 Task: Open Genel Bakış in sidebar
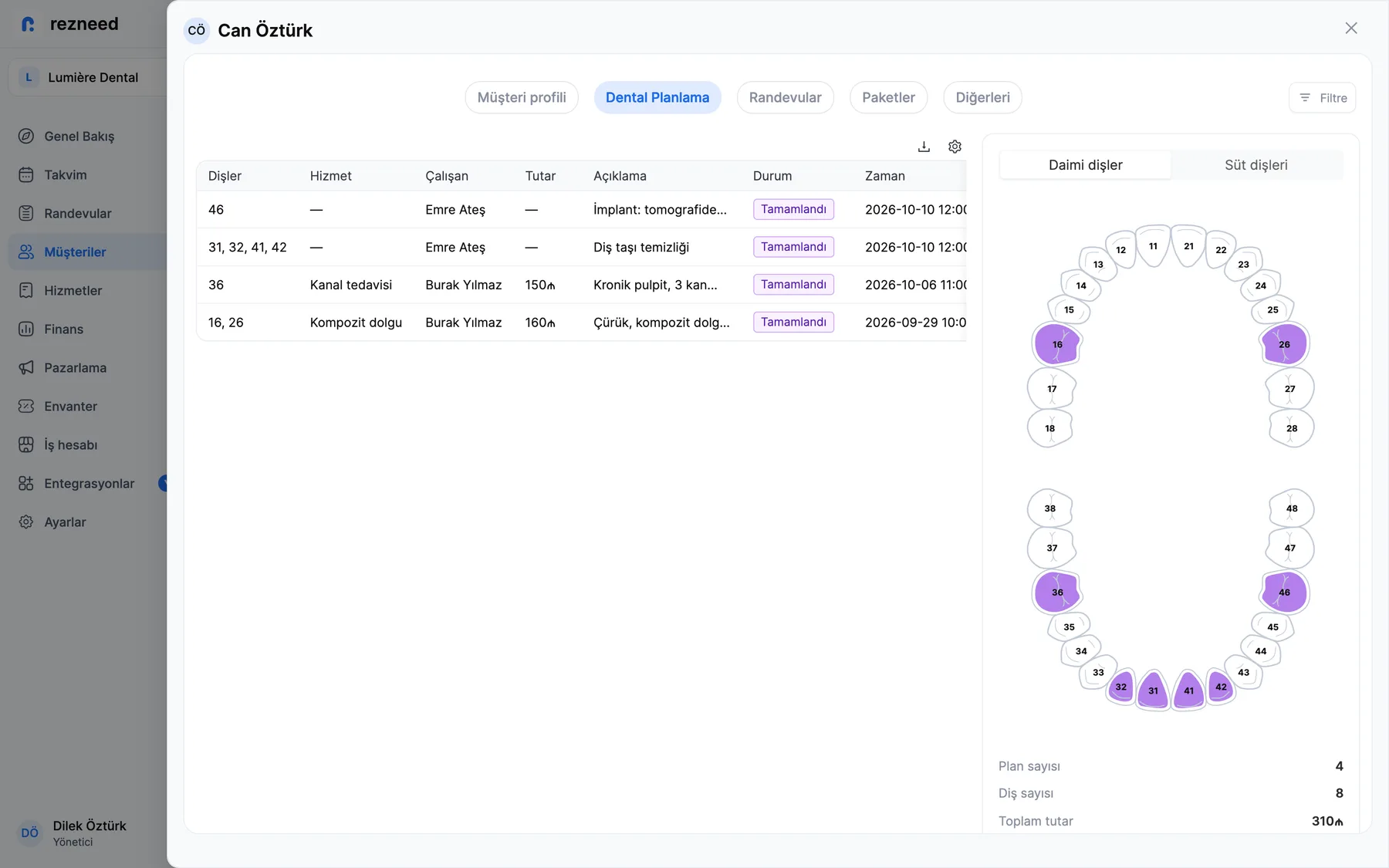click(79, 137)
